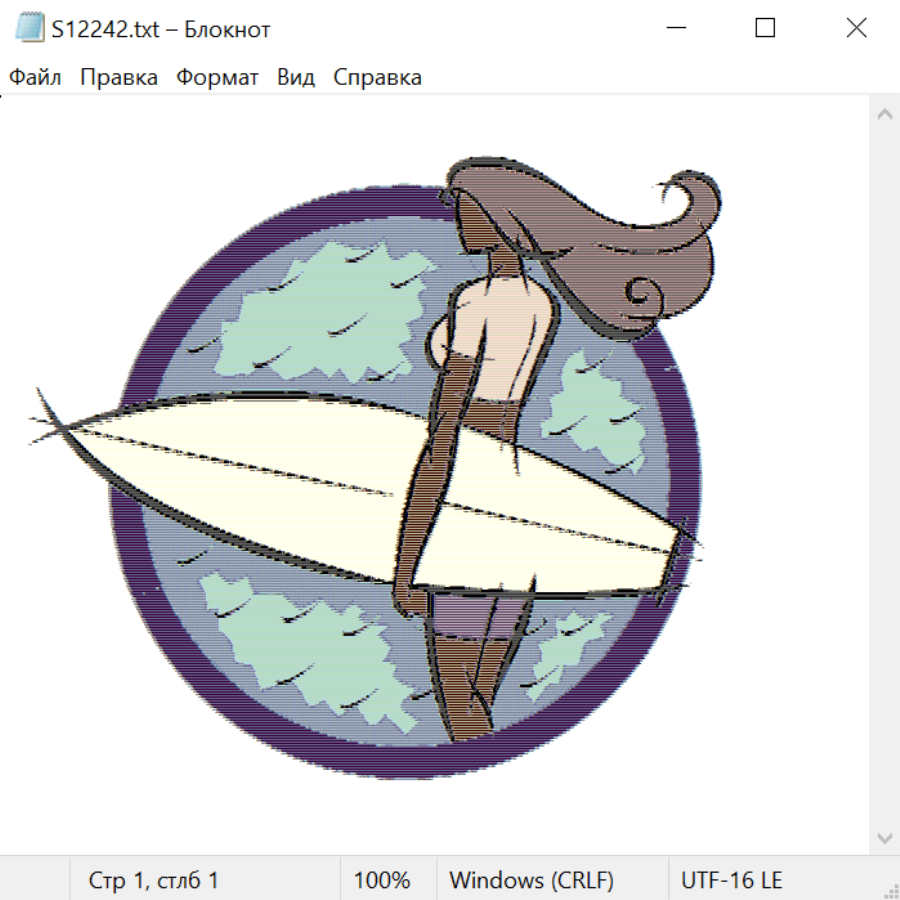Viewport: 900px width, 900px height.
Task: Click the Notepad icon in the title bar
Action: tap(30, 29)
